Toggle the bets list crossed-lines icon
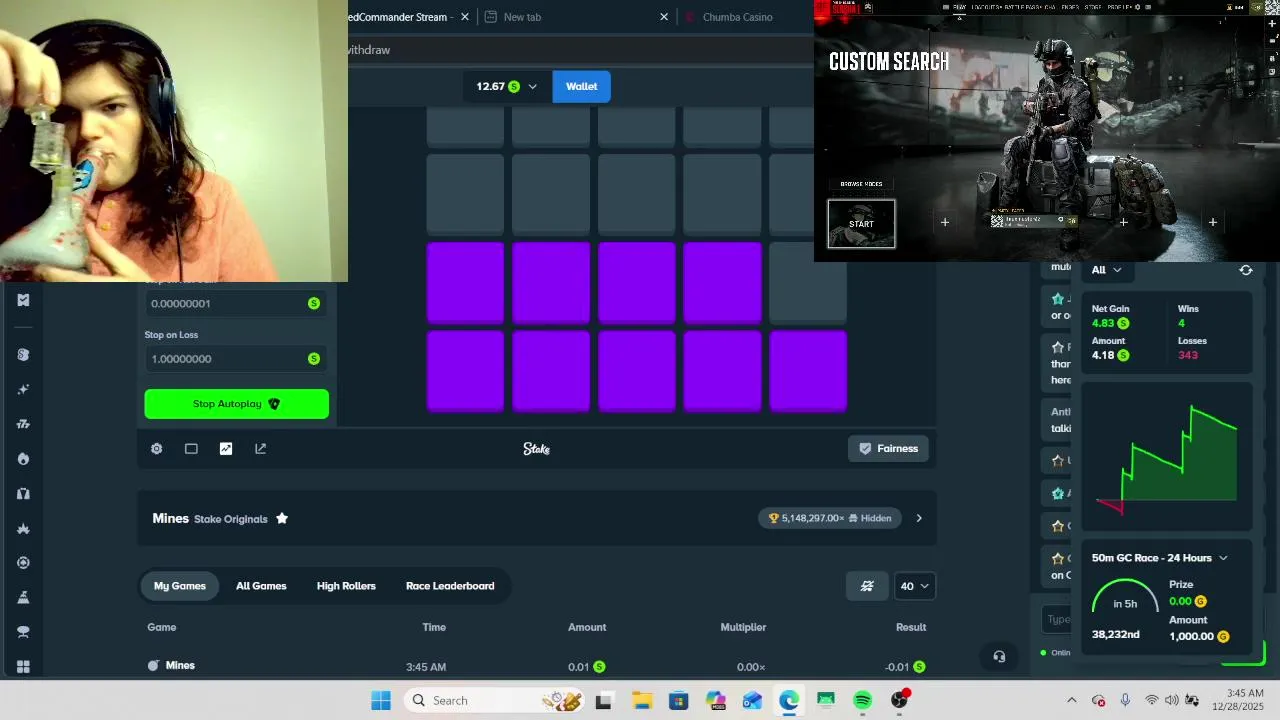This screenshot has width=1280, height=720. (x=867, y=586)
